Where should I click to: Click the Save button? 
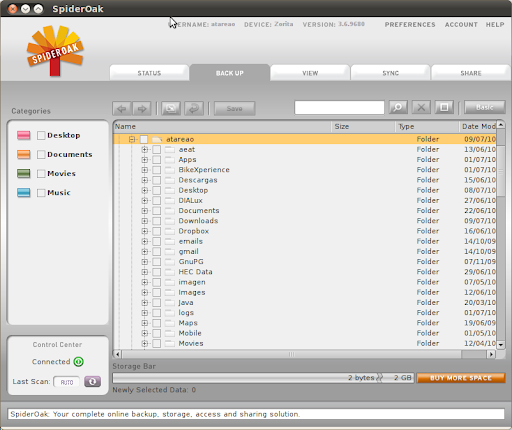pos(235,109)
